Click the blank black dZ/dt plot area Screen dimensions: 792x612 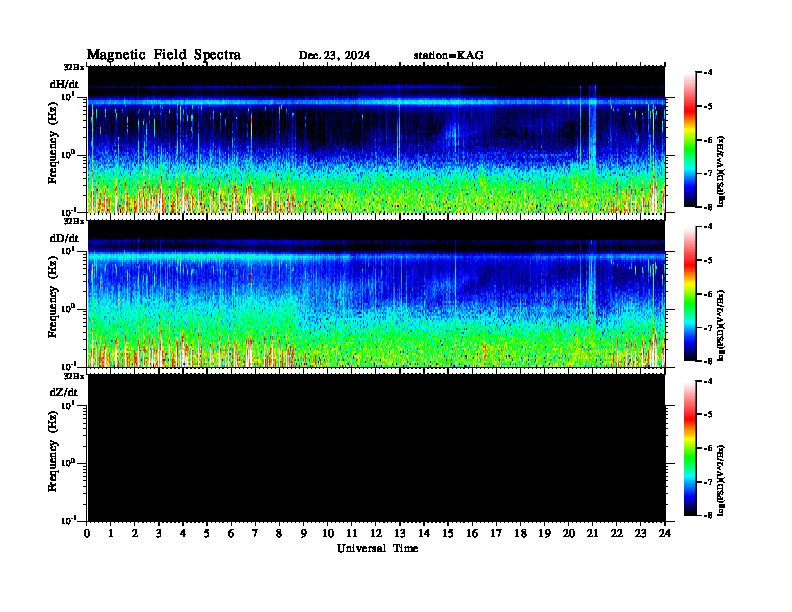pos(376,448)
